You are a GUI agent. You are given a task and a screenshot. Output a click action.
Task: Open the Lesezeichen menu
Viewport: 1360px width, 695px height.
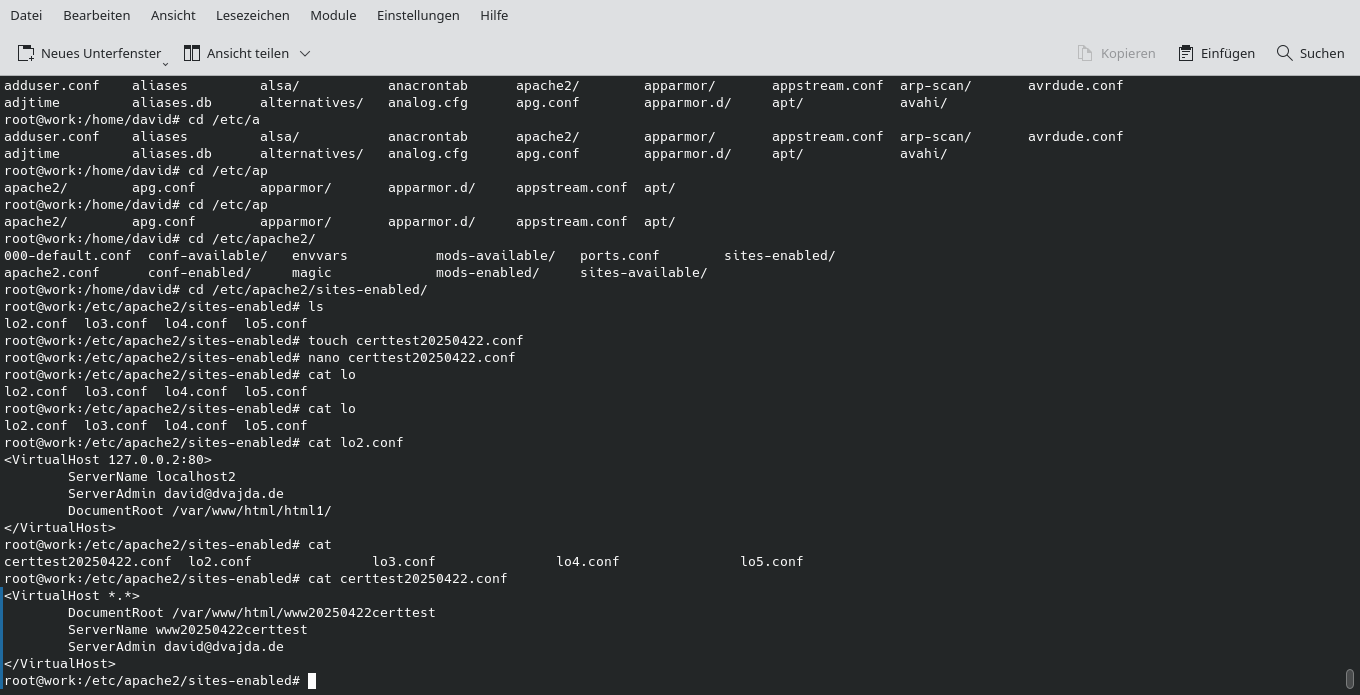pos(253,15)
